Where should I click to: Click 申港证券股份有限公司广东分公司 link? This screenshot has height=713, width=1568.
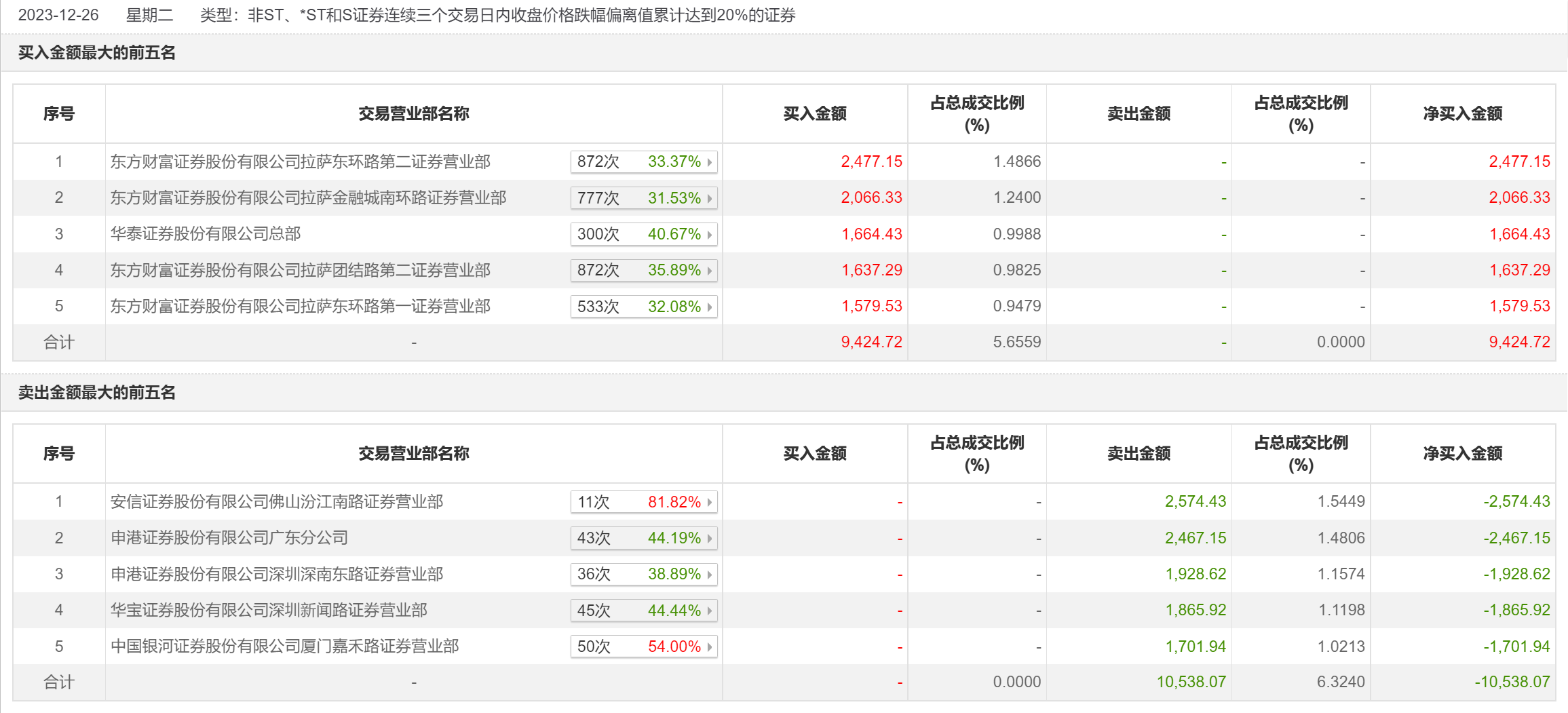229,538
